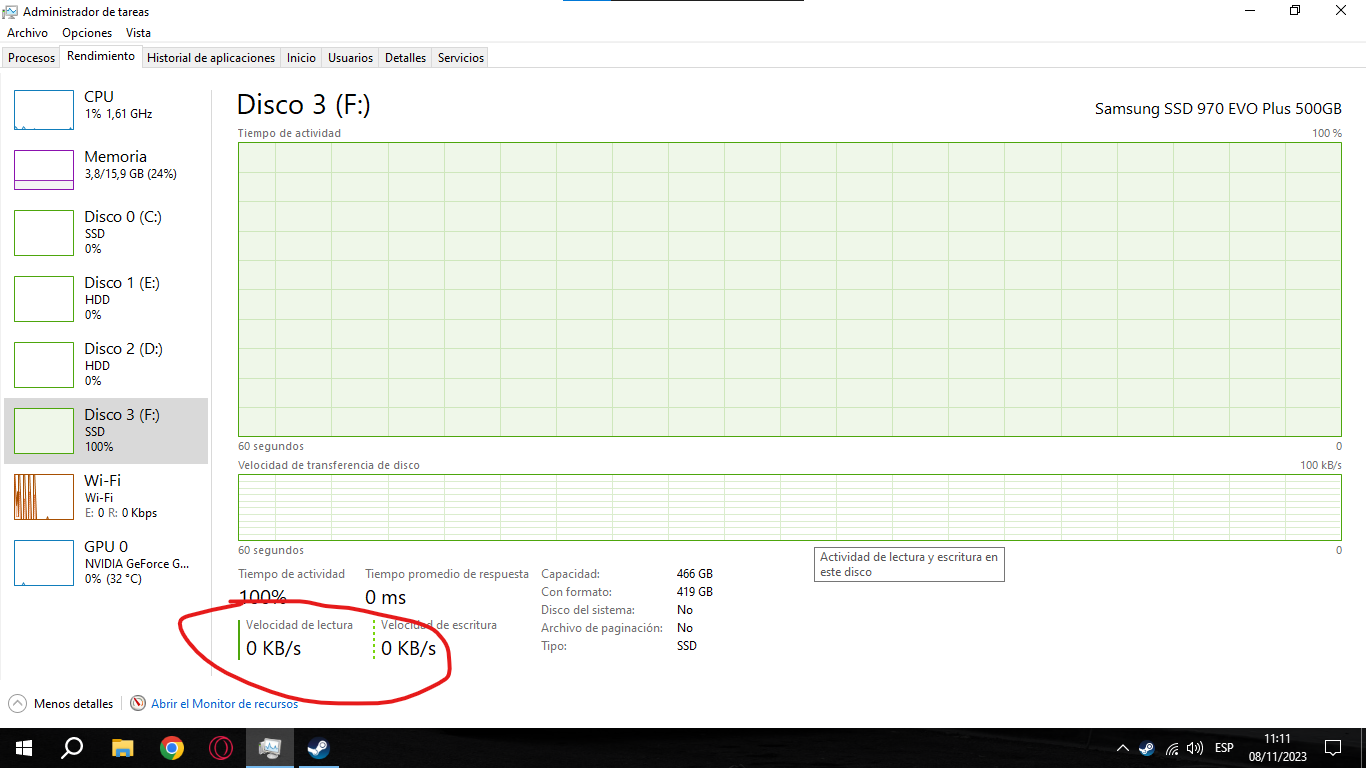Click the Capacidad: label
1366x768 pixels.
(571, 574)
